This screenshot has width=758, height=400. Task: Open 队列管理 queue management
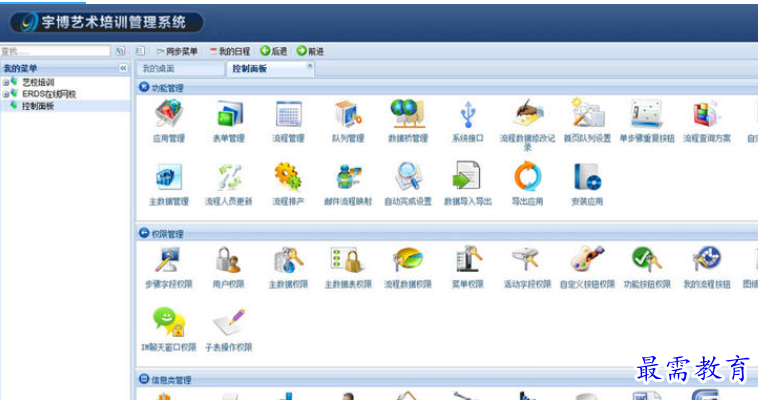click(348, 114)
